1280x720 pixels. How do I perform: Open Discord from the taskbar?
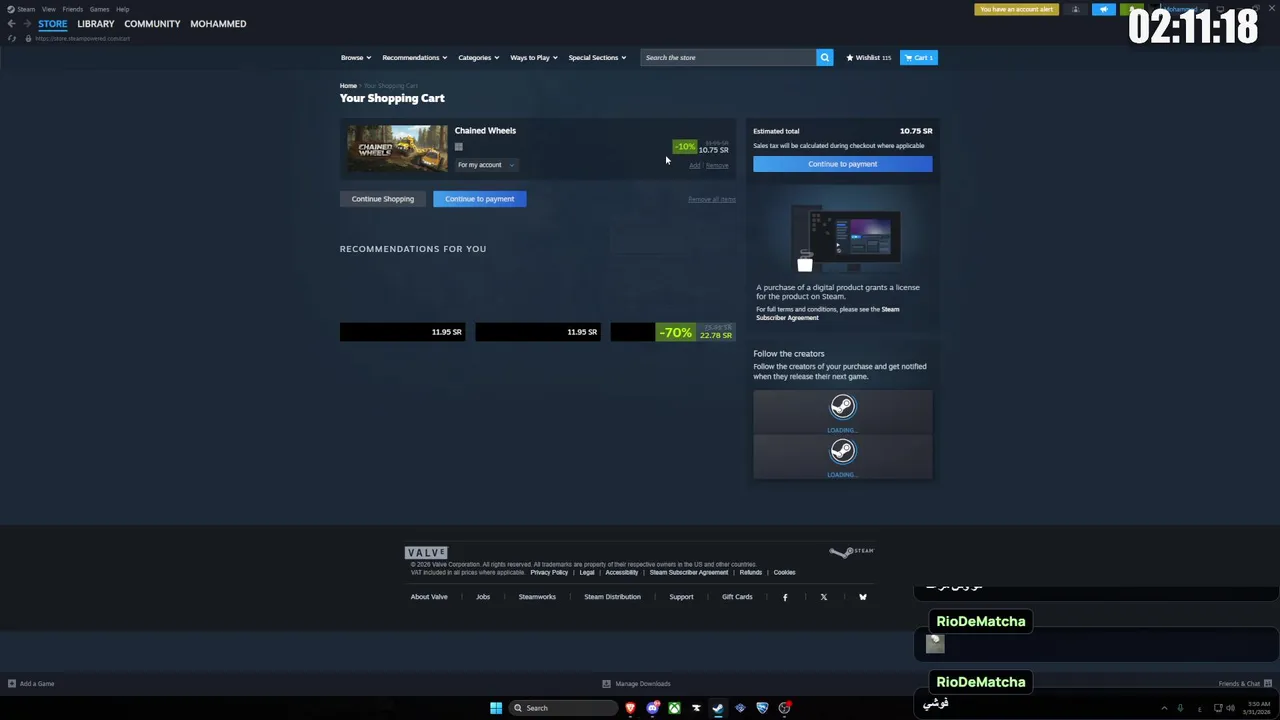pyautogui.click(x=653, y=708)
